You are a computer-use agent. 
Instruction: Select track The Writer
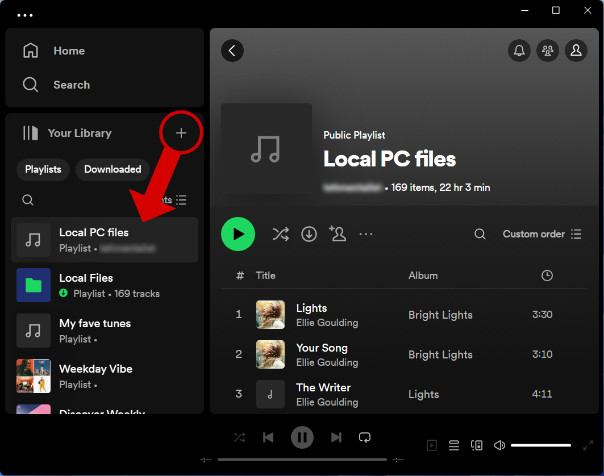point(404,394)
